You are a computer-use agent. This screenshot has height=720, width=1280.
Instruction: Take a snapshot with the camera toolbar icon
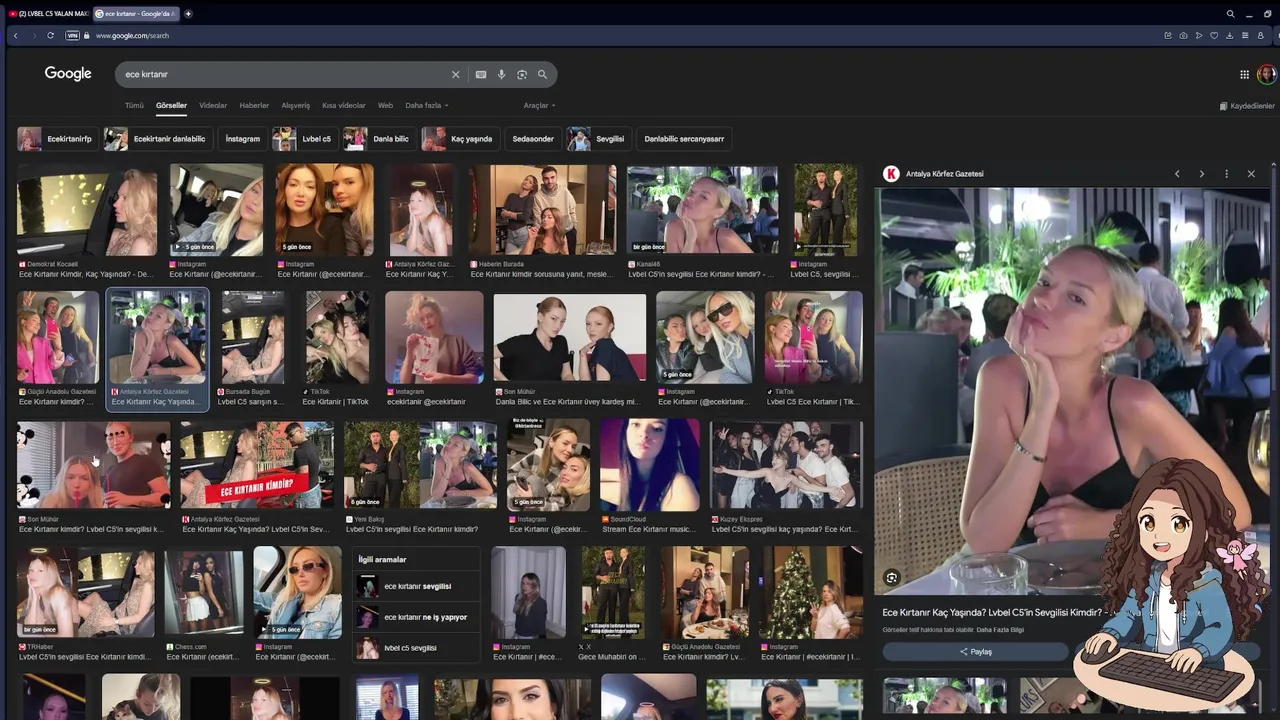tap(1183, 35)
